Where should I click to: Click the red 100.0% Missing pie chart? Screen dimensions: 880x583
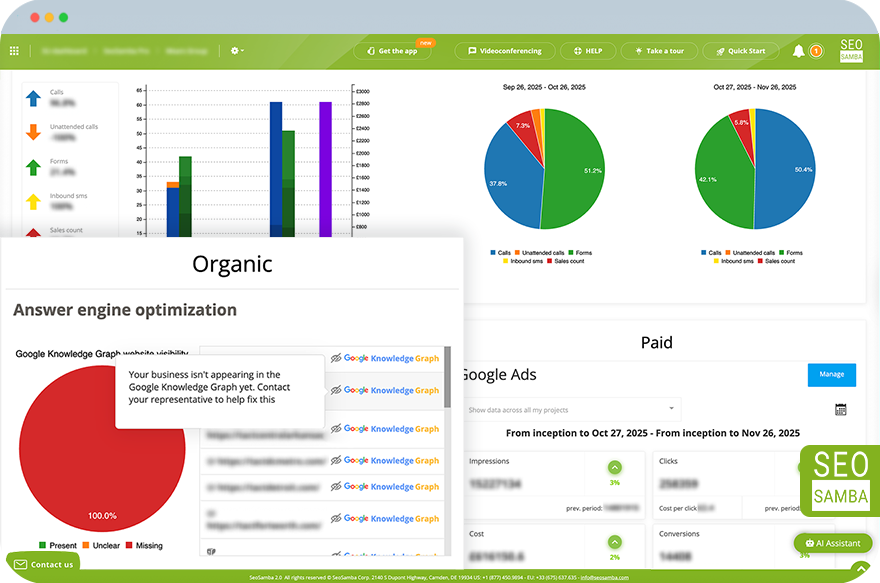(102, 448)
